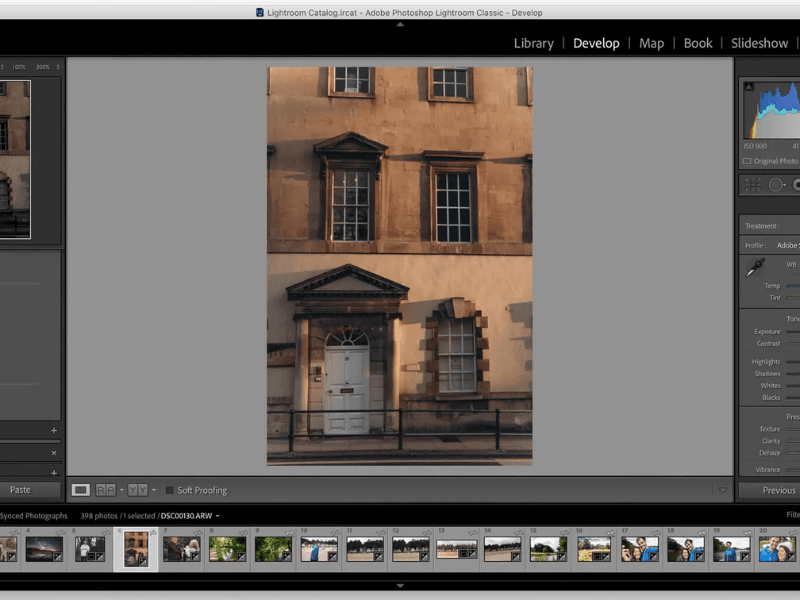Toggle flag on filmstrip photo 18

coord(702,533)
